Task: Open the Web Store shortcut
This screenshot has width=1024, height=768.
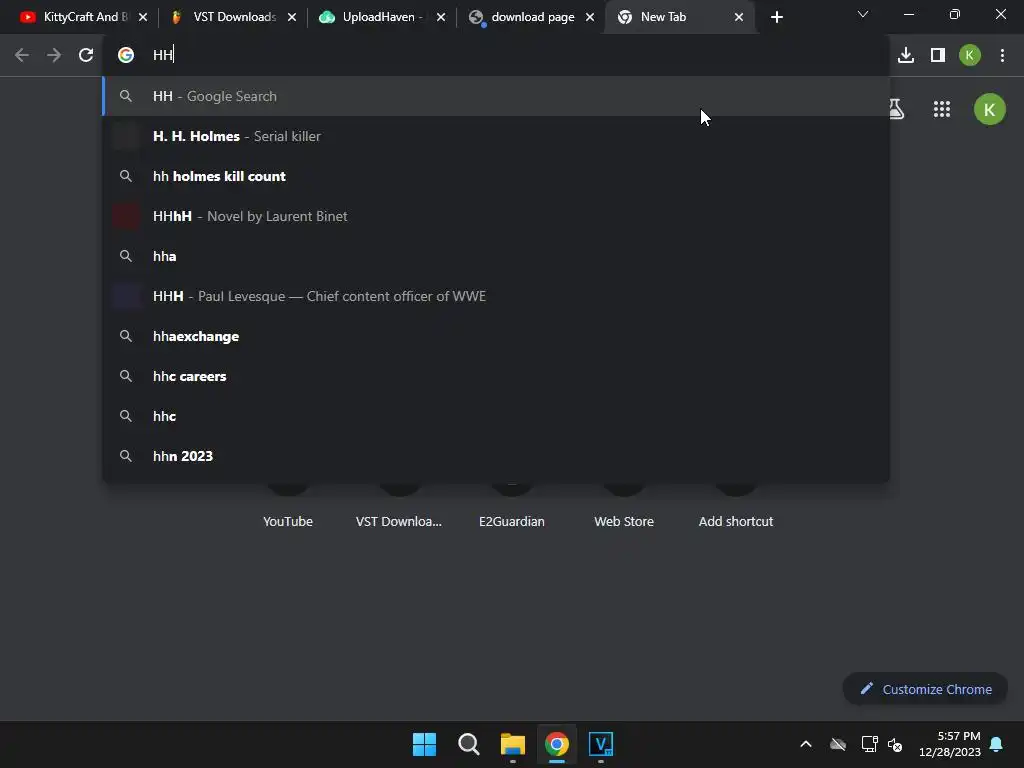Action: [624, 521]
